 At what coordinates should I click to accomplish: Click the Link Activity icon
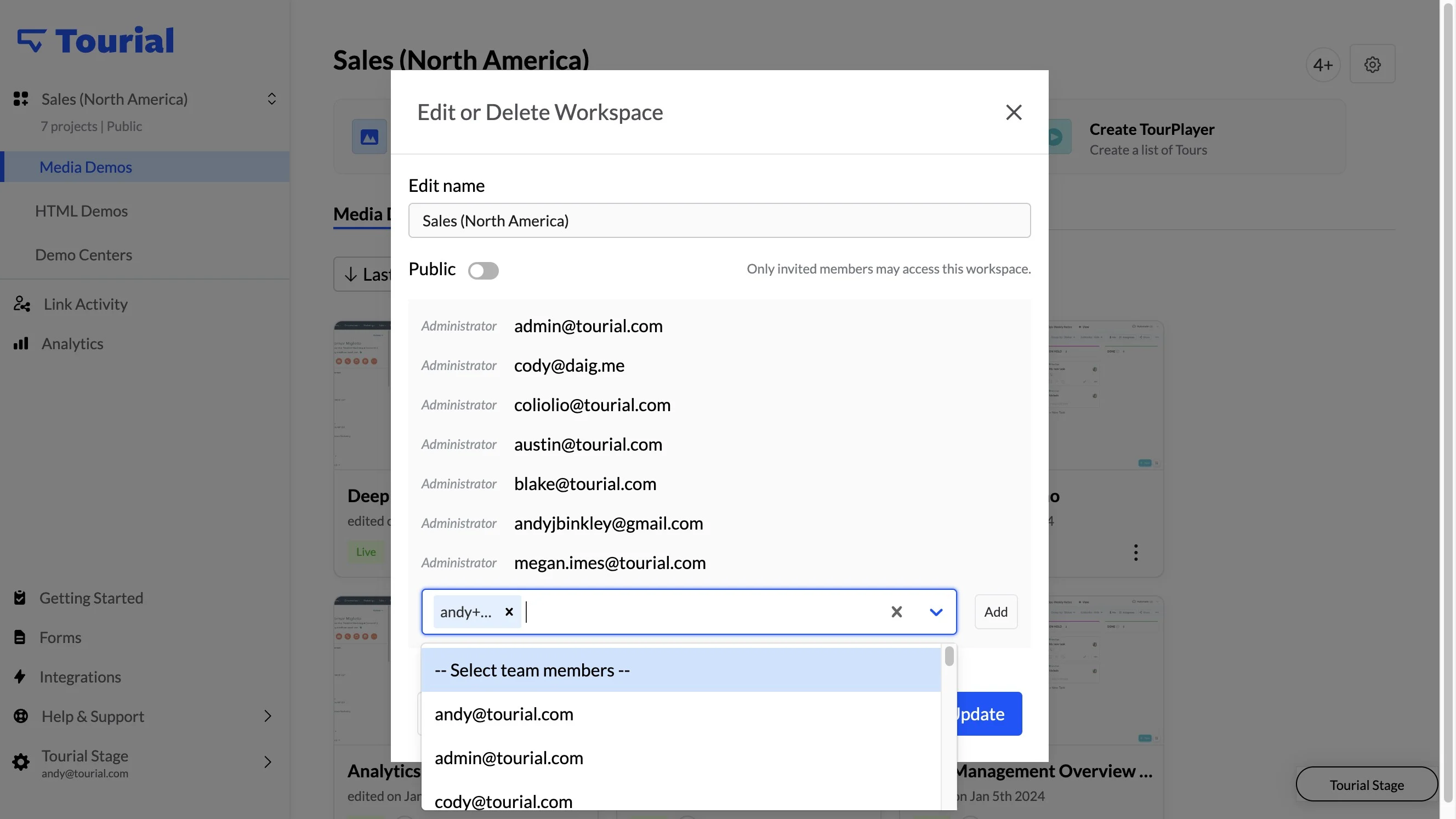(x=21, y=304)
